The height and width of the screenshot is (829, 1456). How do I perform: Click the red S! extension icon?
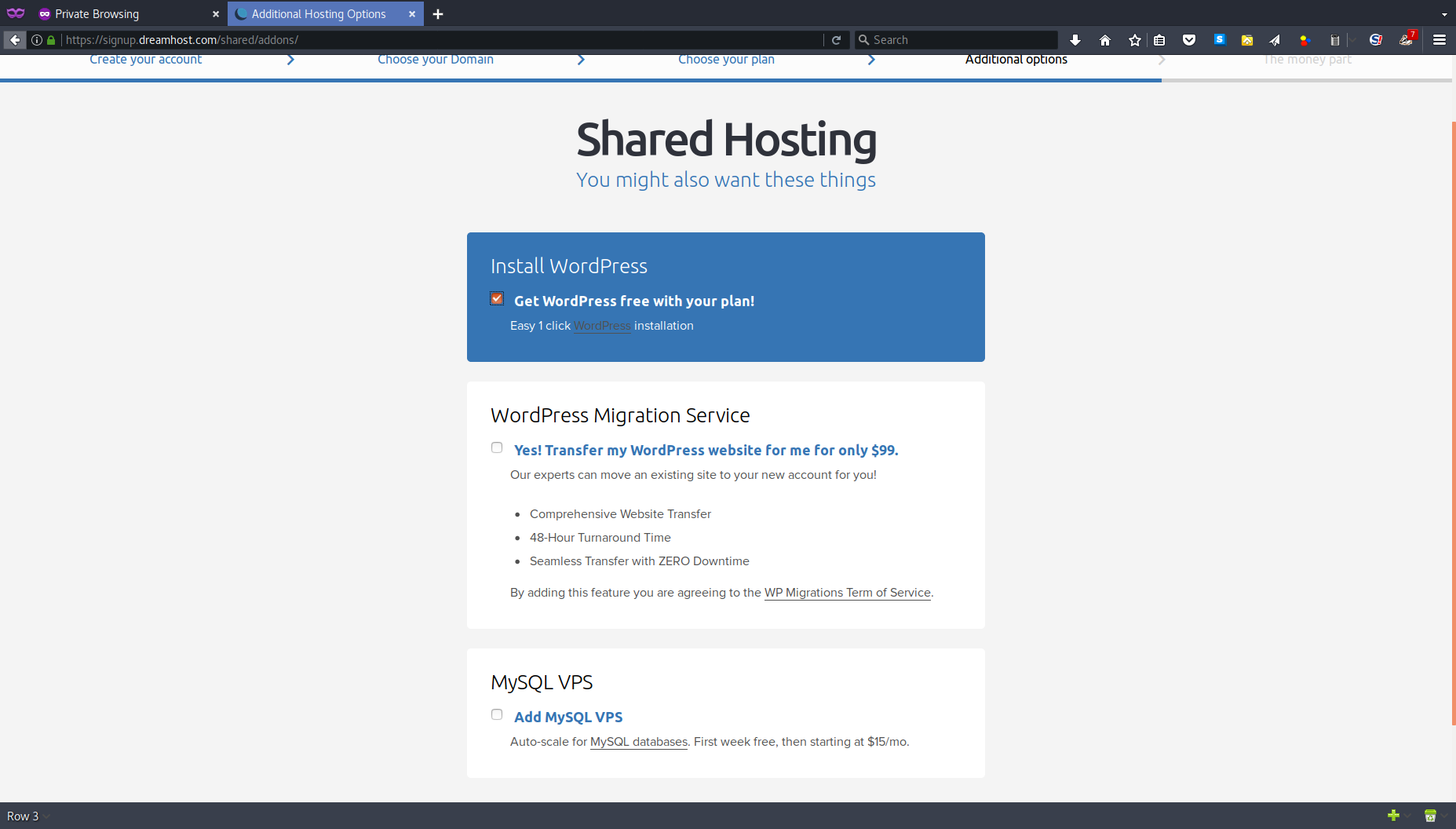[x=1376, y=40]
